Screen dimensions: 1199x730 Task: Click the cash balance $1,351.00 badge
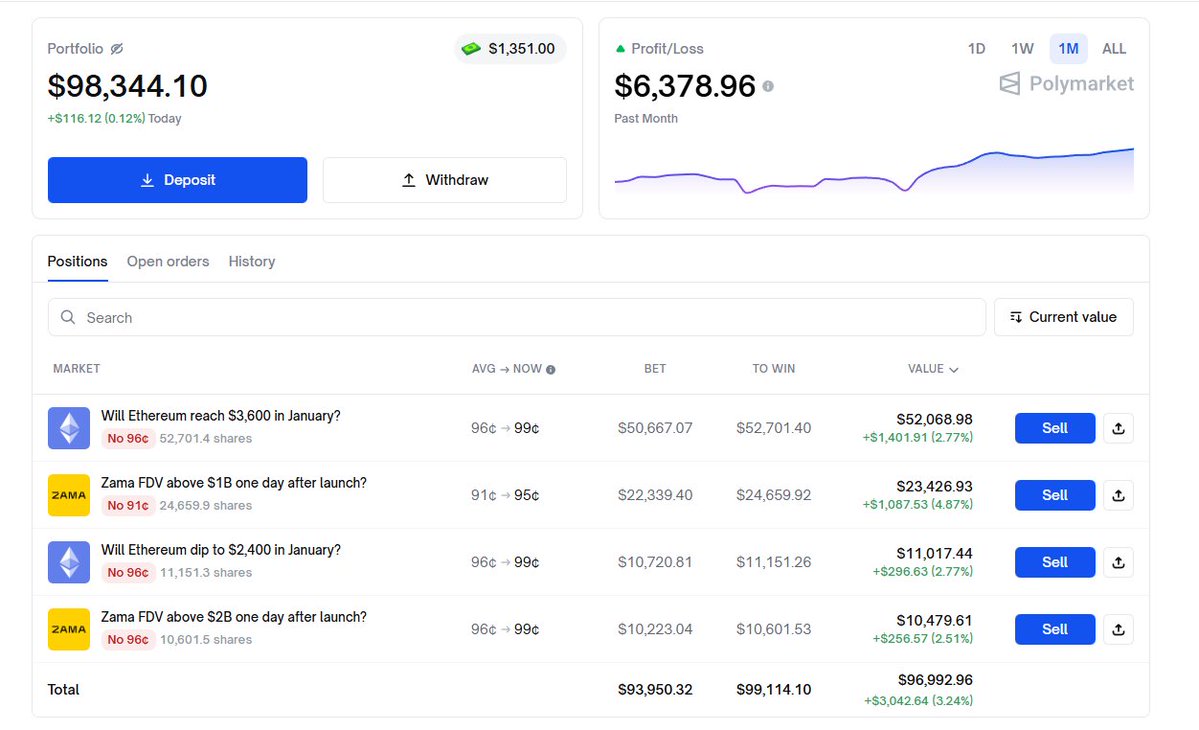click(x=510, y=49)
